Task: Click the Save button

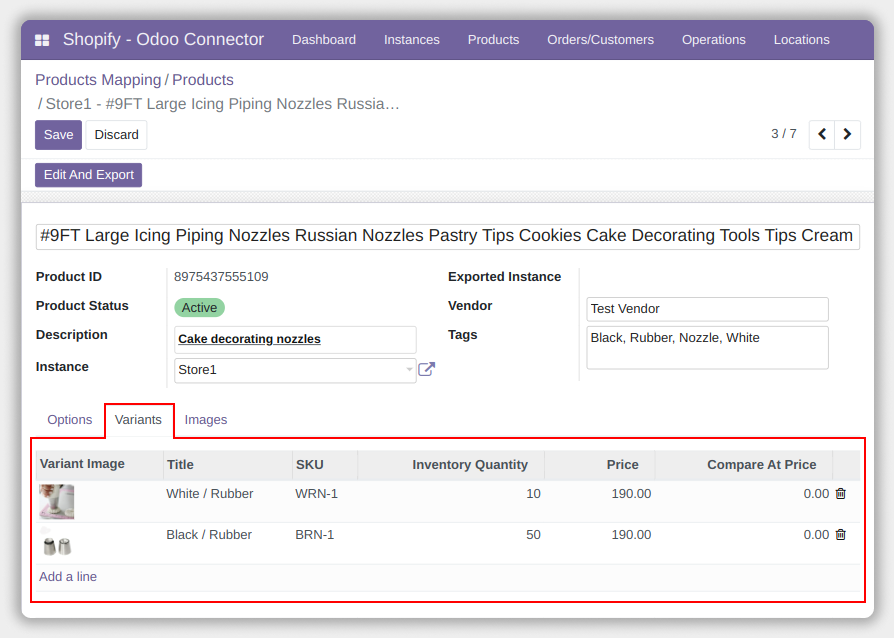Action: pyautogui.click(x=58, y=135)
